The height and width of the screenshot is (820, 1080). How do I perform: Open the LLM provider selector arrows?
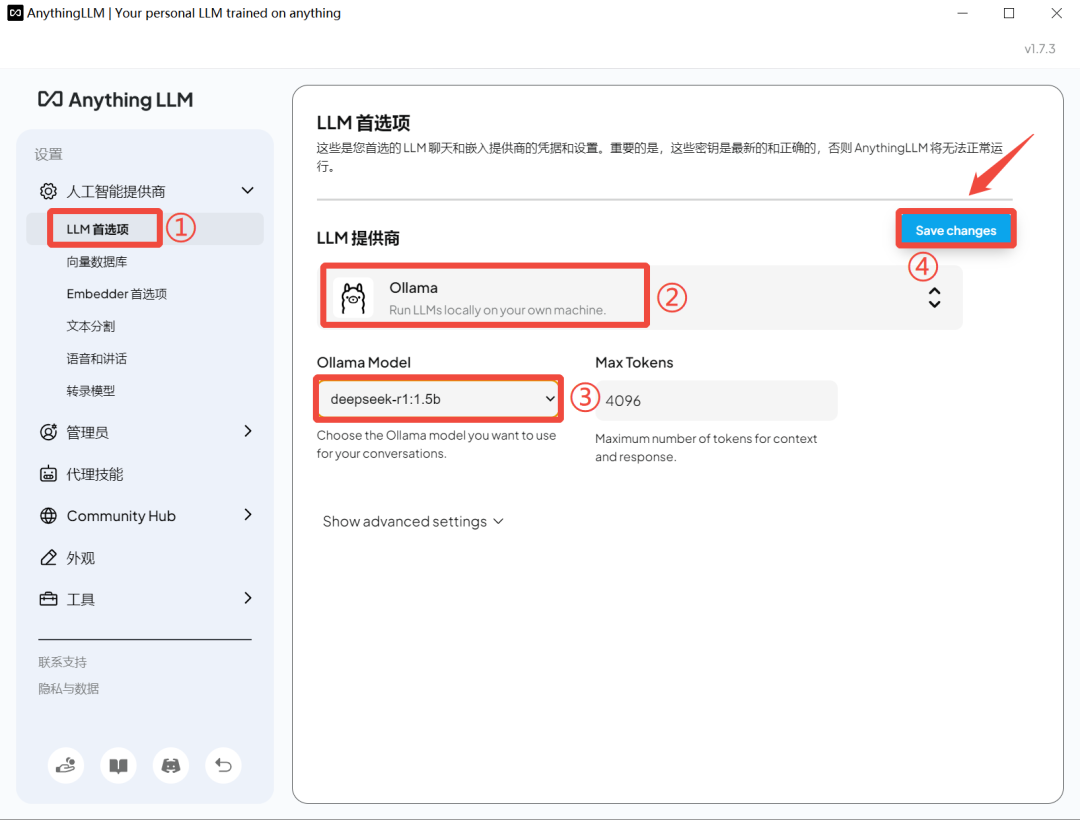(x=934, y=297)
